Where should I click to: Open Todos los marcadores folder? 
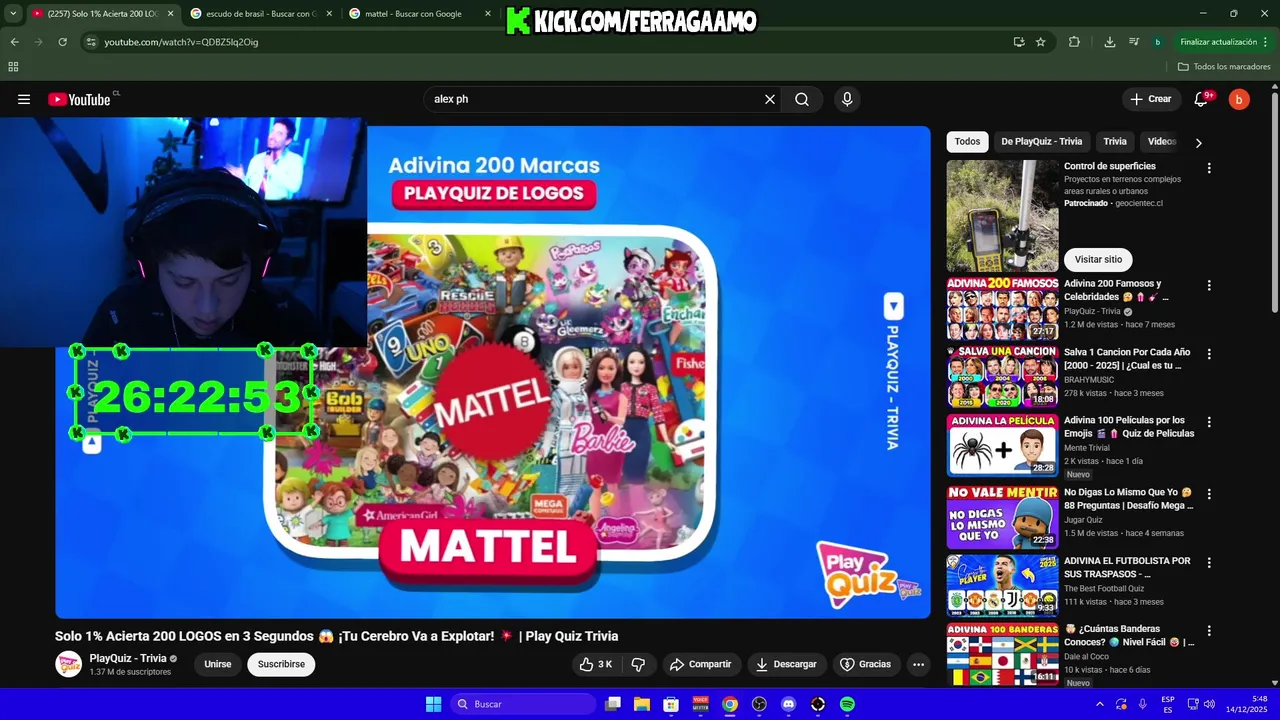coord(1224,67)
